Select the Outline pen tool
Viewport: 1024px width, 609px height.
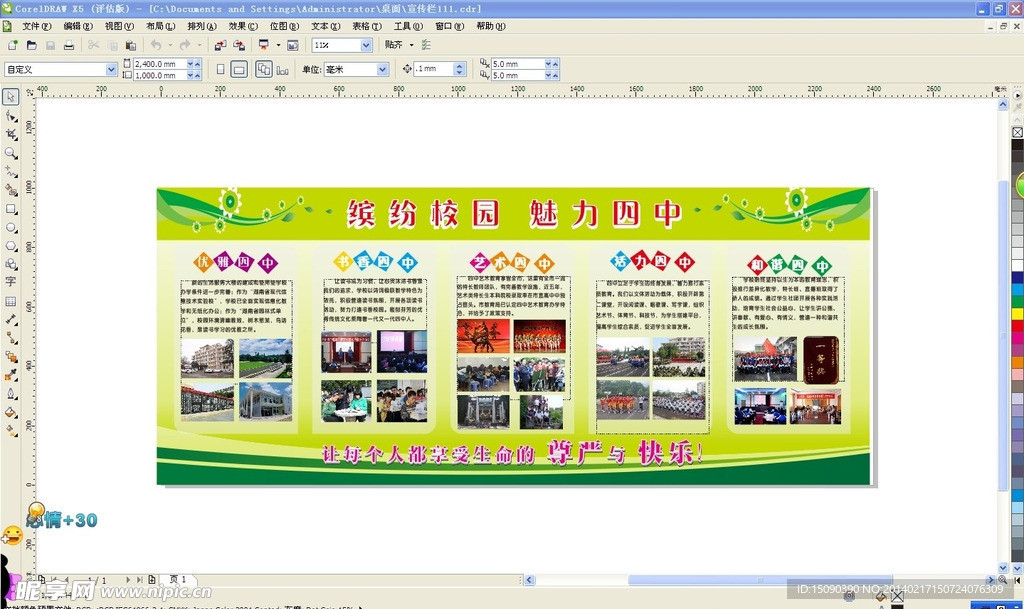point(10,394)
